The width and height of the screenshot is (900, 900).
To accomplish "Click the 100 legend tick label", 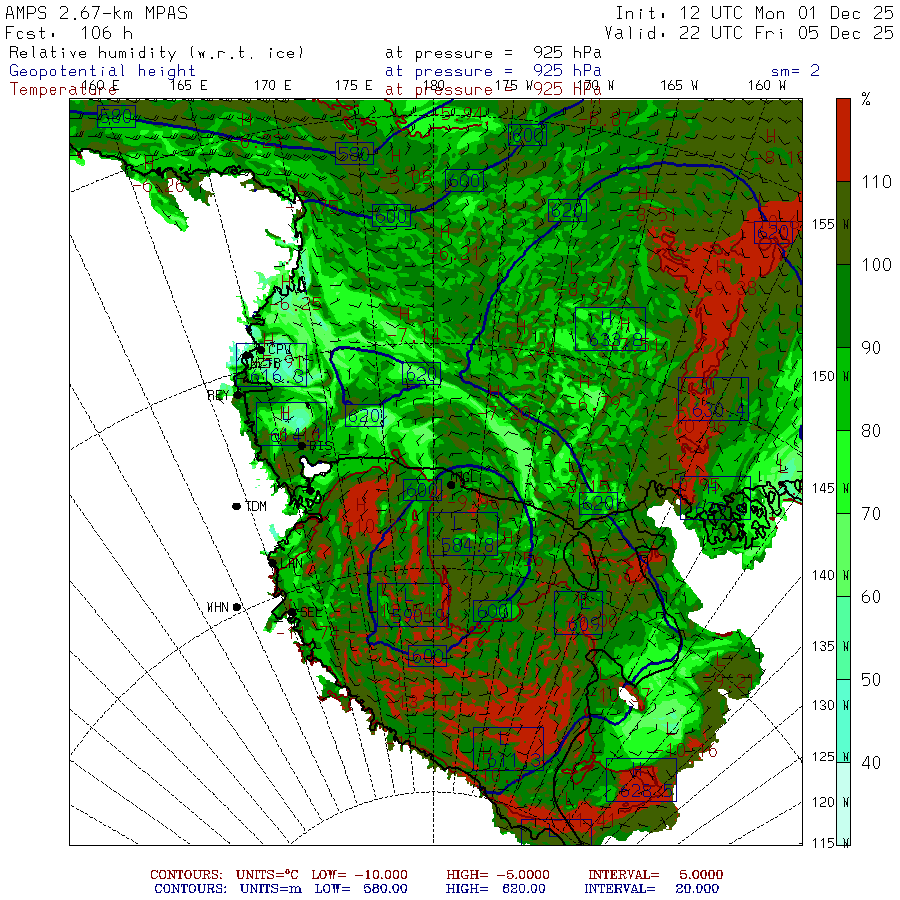I will coord(876,265).
